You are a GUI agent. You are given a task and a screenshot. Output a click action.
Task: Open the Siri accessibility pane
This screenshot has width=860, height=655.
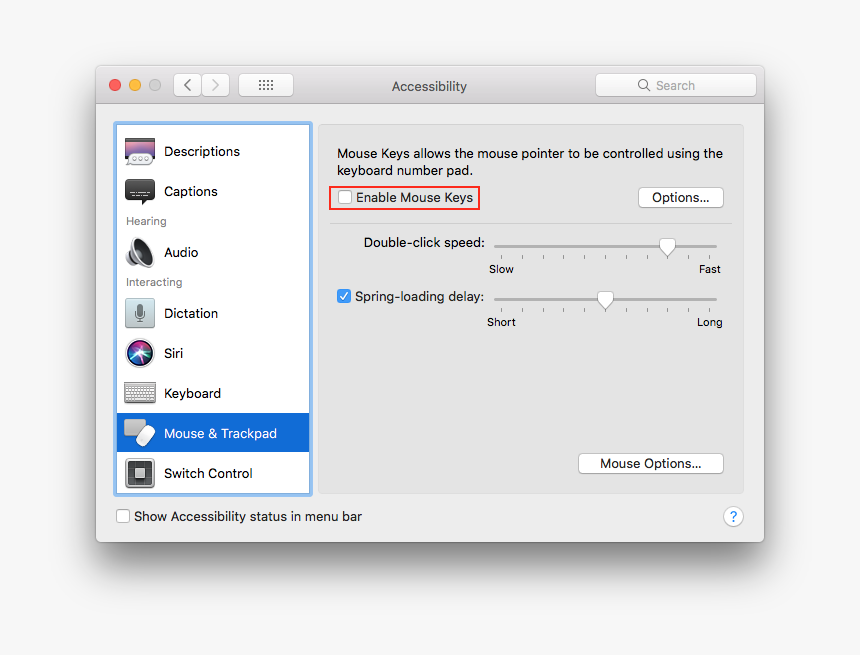[213, 353]
